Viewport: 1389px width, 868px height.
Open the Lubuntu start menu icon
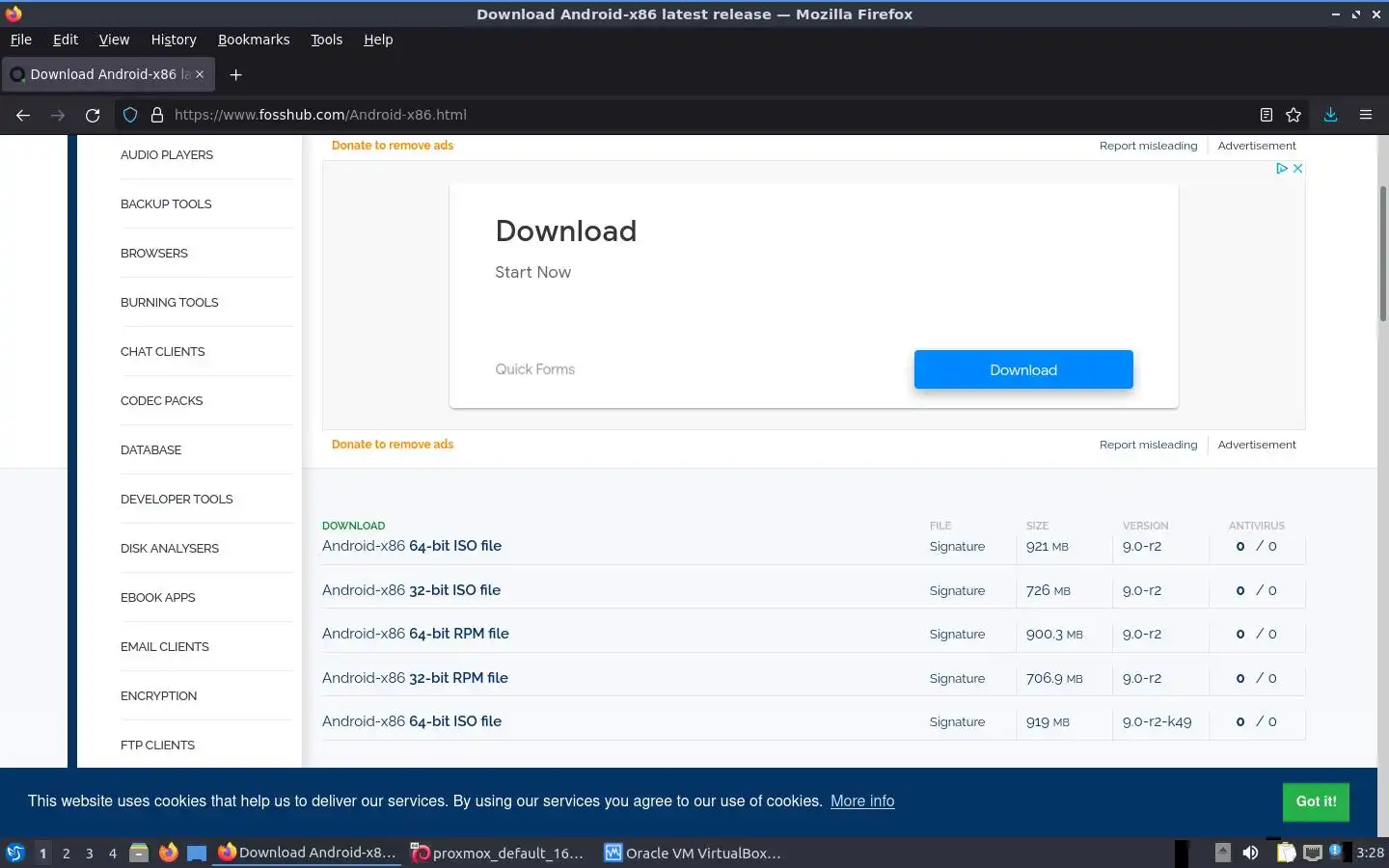(15, 853)
